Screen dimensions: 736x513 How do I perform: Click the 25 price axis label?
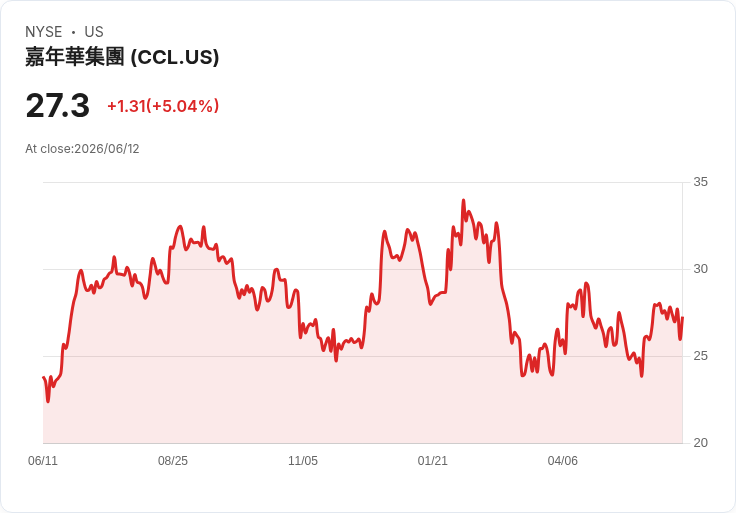[x=700, y=356]
